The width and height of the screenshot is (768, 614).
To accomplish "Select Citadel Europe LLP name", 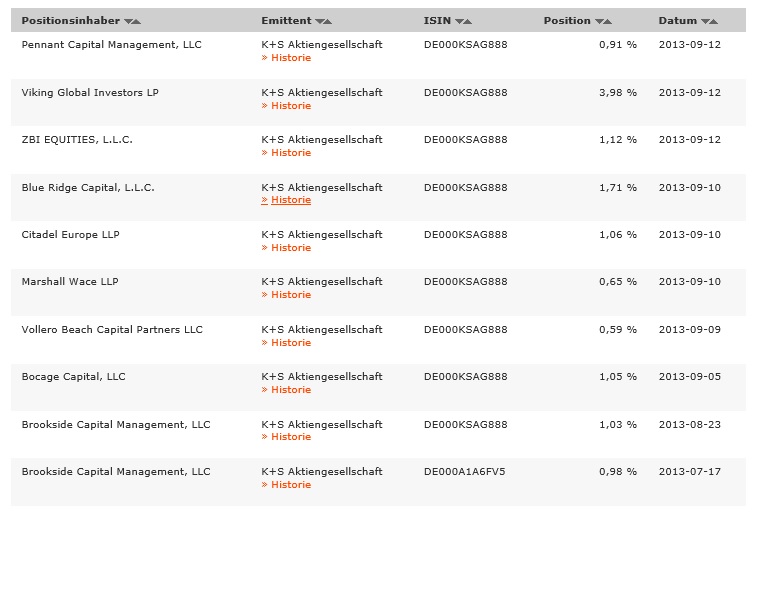I will [x=71, y=235].
